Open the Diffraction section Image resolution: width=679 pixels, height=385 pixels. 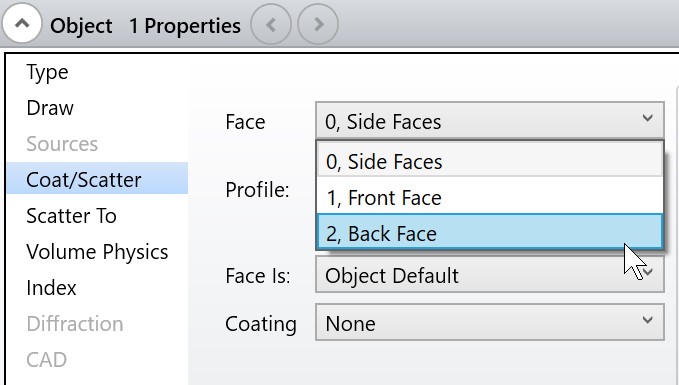[x=75, y=324]
